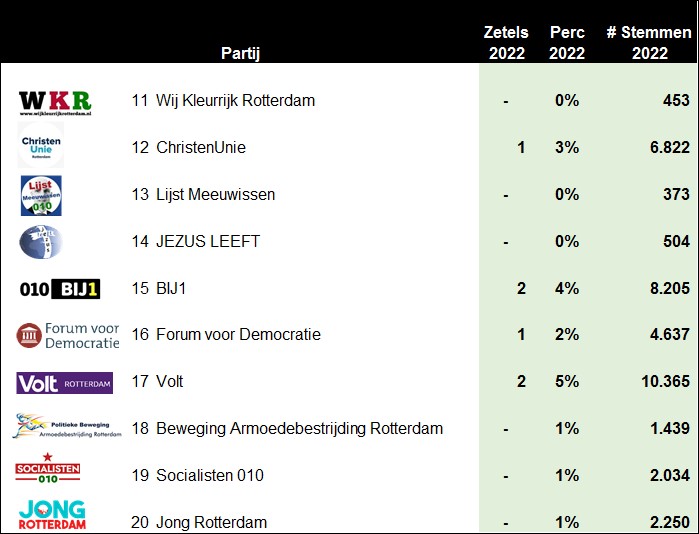The image size is (699, 534).
Task: Select the ChristenUnie 3% percentage cell
Action: click(567, 147)
